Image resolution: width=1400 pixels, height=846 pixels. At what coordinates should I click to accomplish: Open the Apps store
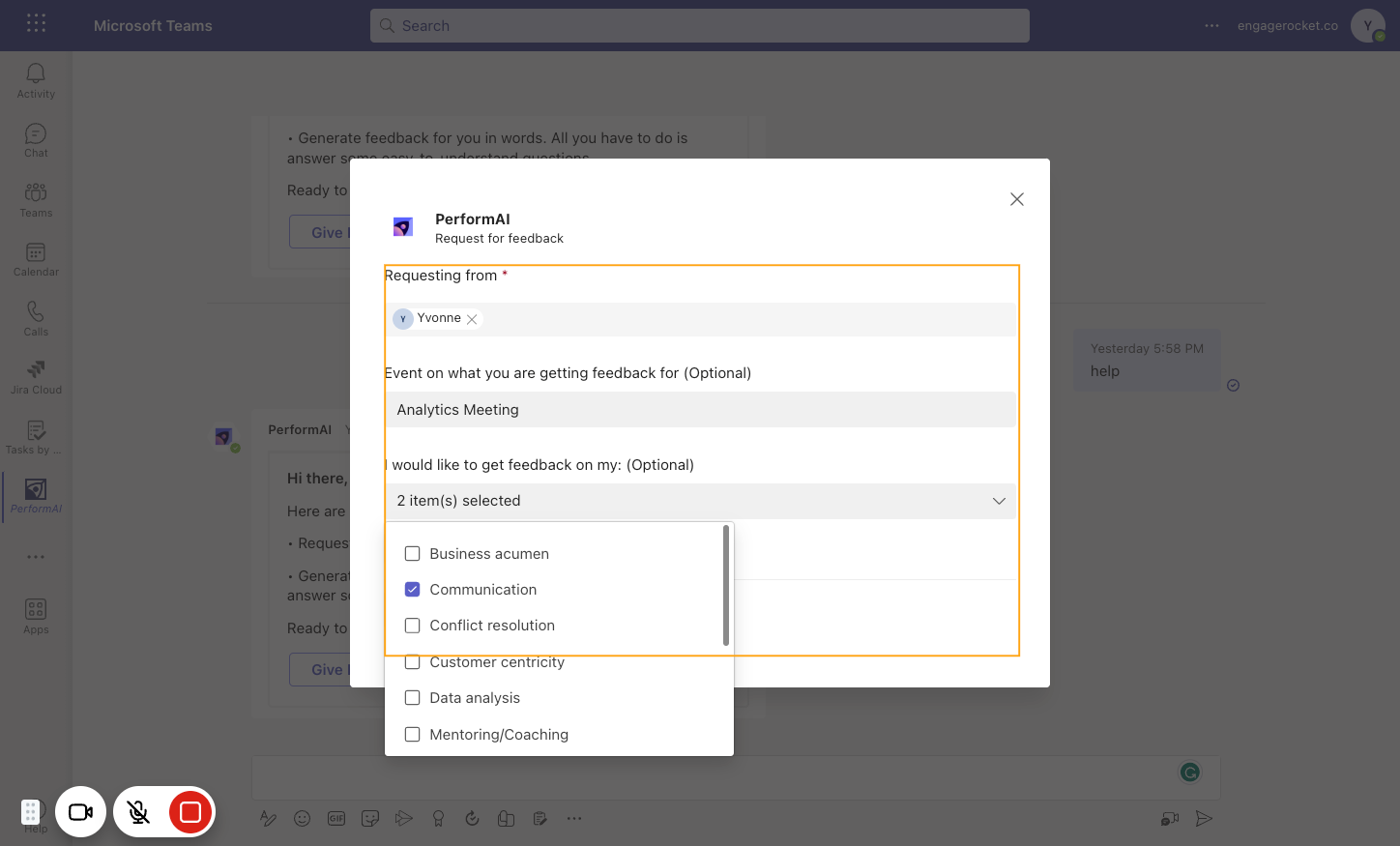coord(36,616)
